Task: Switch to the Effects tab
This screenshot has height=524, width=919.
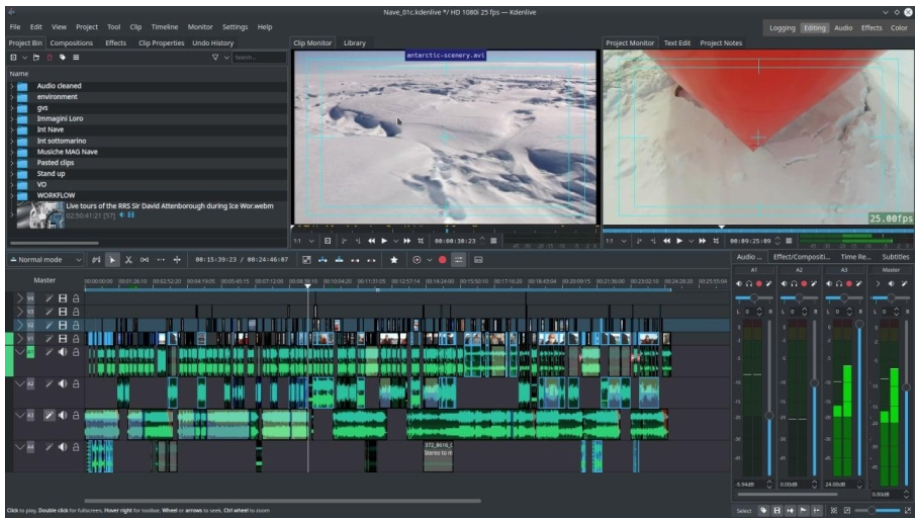Action: 116,43
